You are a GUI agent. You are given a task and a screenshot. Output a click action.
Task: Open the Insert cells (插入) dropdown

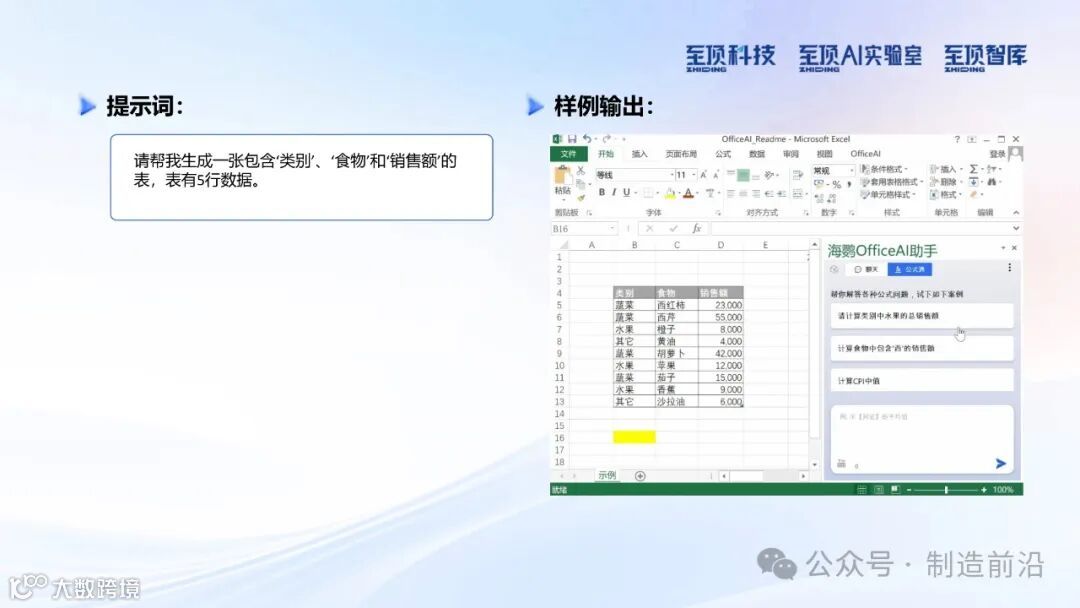[947, 169]
